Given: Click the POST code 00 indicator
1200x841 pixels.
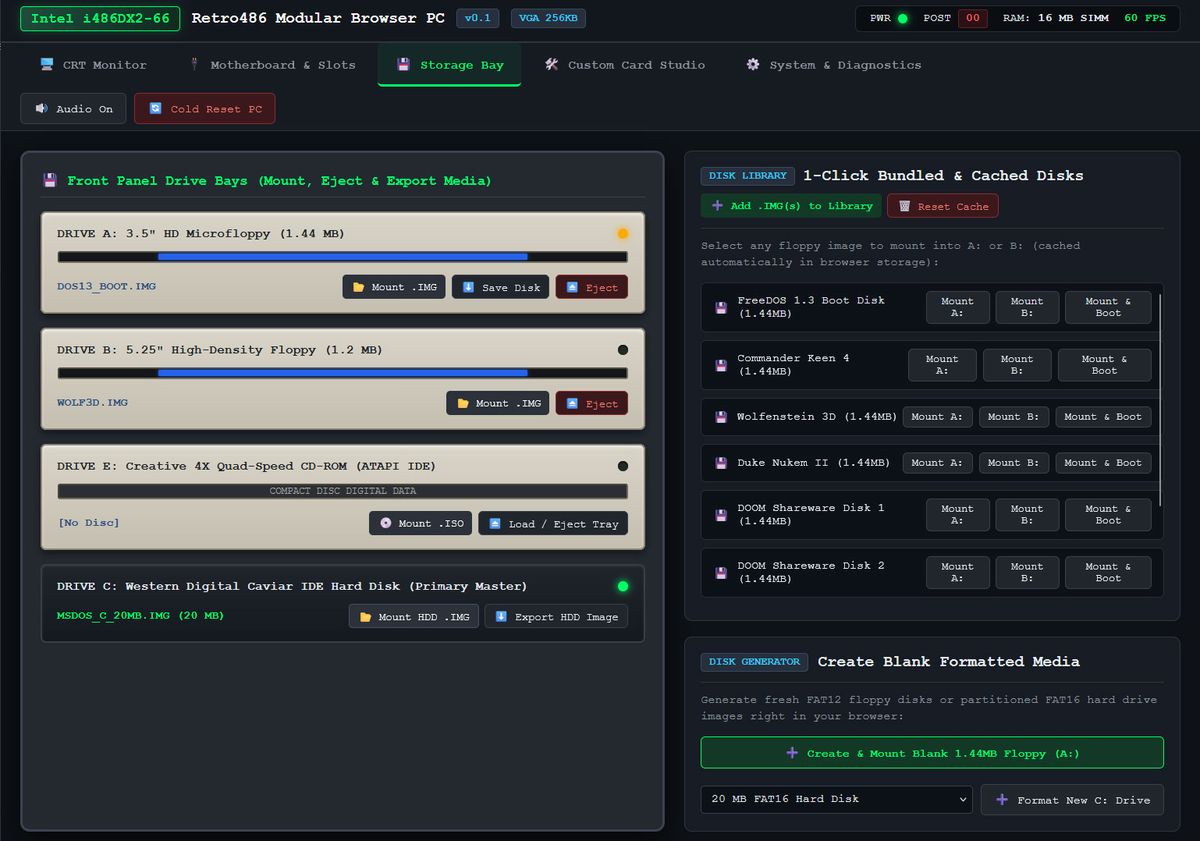Looking at the screenshot, I should click(973, 18).
